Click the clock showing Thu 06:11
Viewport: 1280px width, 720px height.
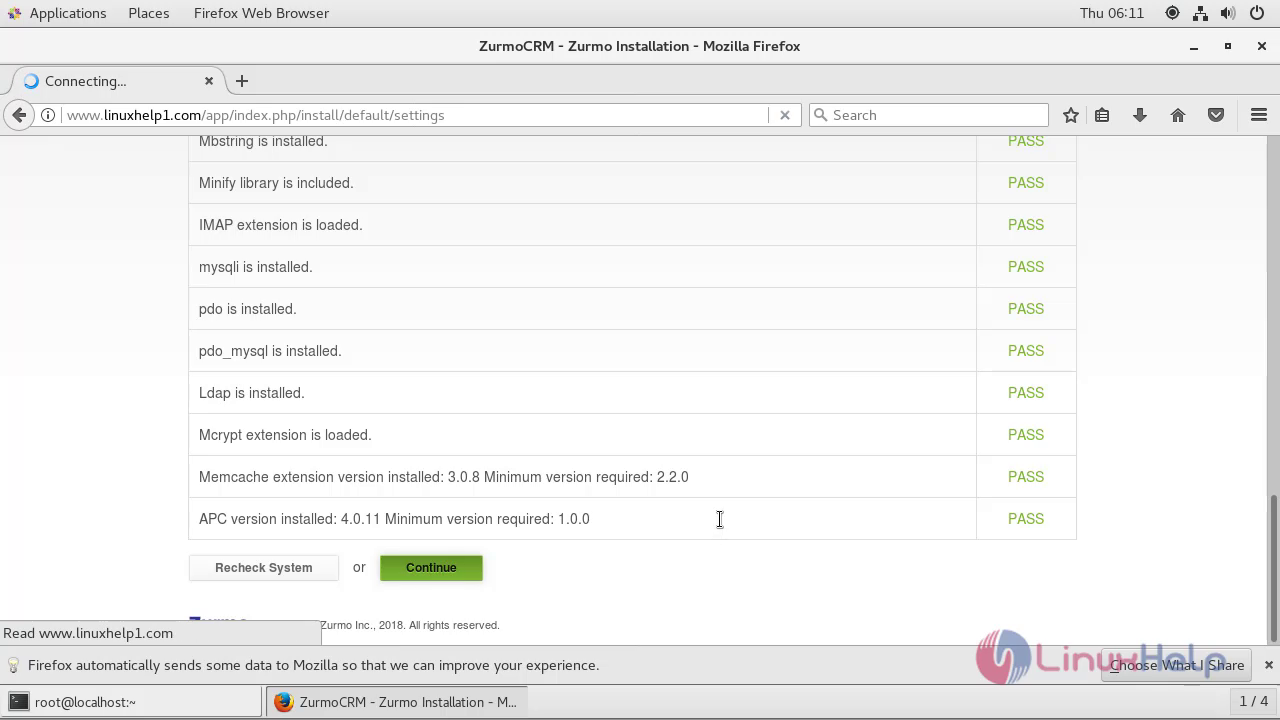coord(1112,13)
